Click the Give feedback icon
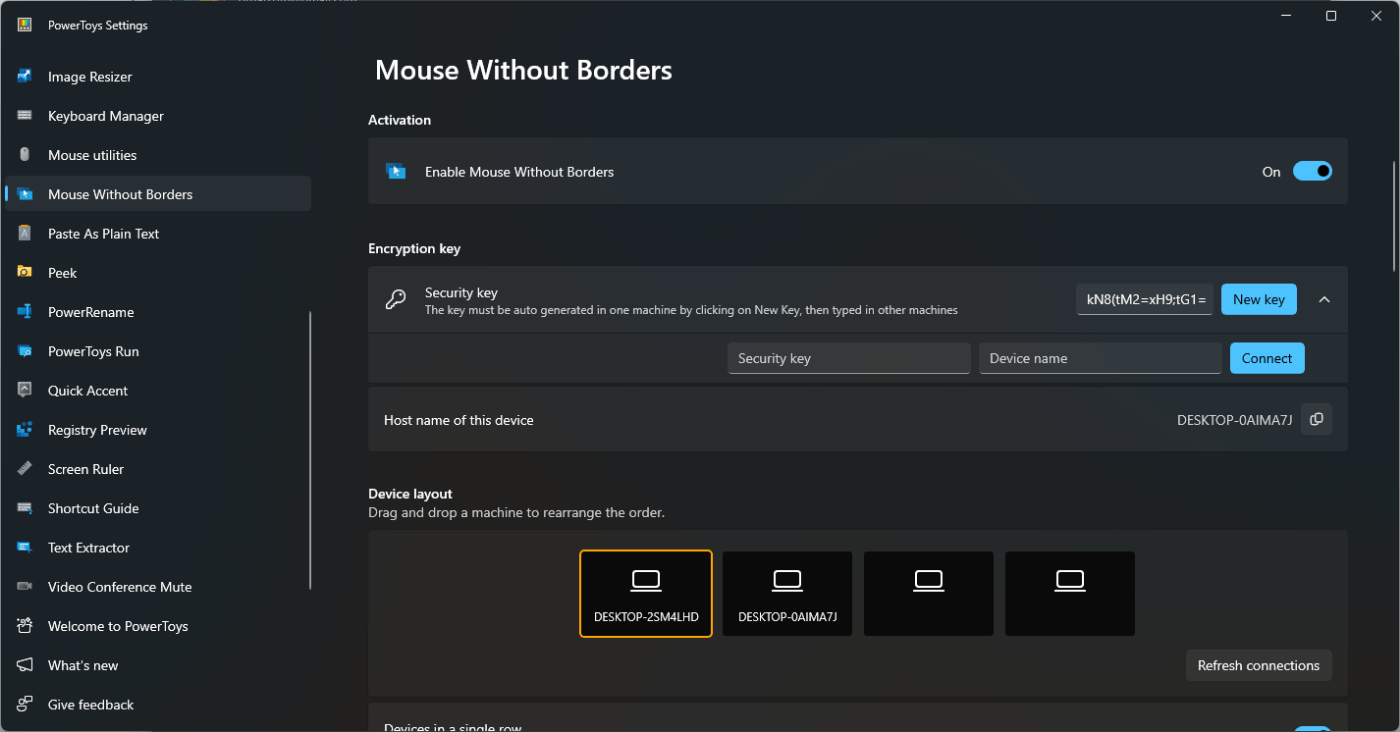The image size is (1400, 732). coord(25,704)
